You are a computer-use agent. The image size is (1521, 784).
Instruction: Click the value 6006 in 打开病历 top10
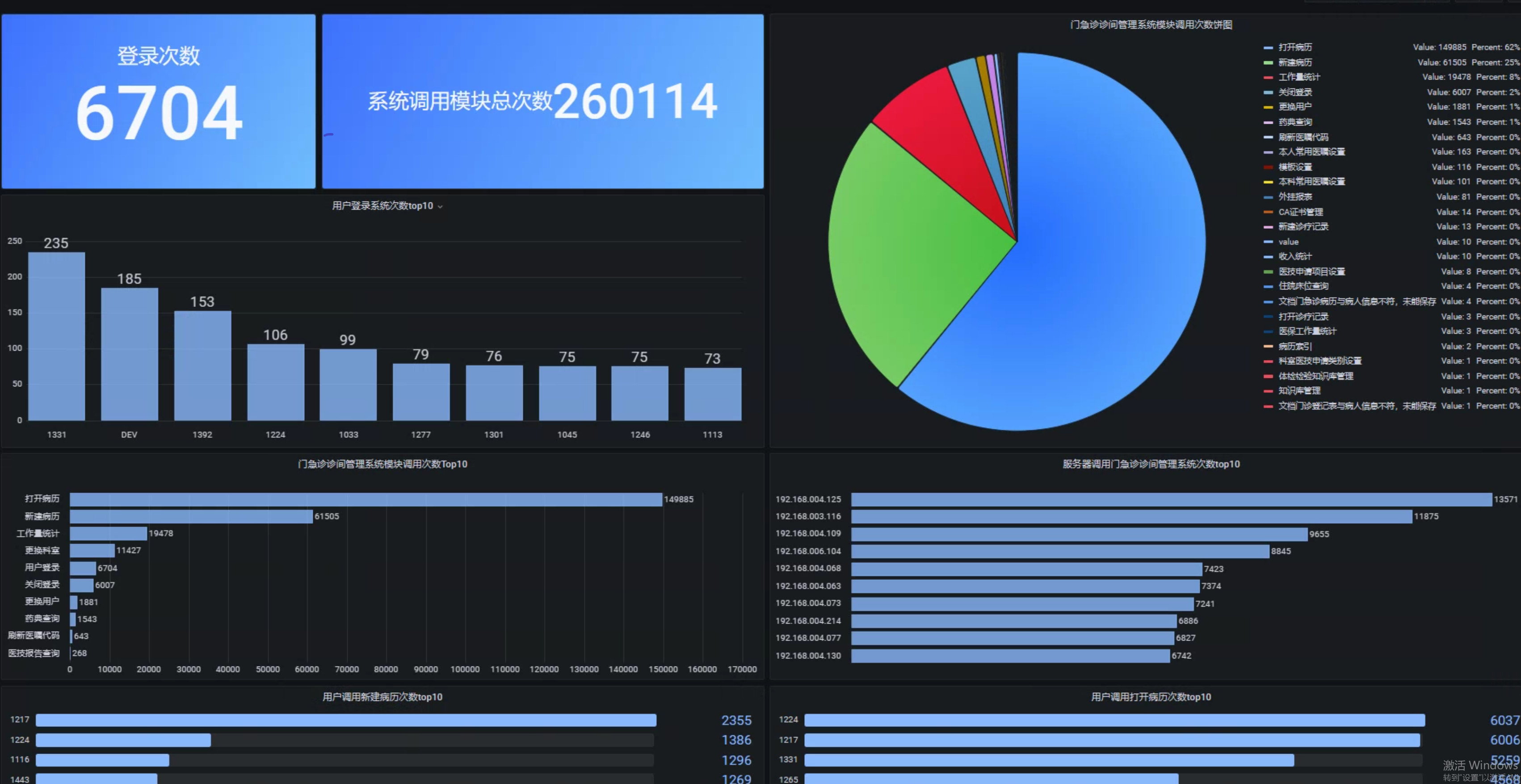(x=1505, y=740)
